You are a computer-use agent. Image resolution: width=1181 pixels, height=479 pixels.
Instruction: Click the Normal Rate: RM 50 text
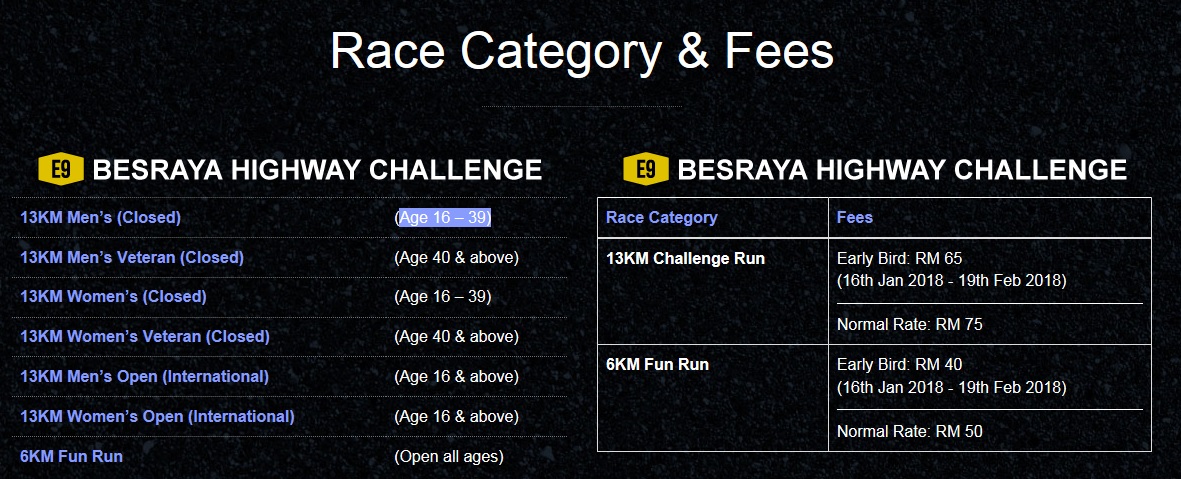910,432
